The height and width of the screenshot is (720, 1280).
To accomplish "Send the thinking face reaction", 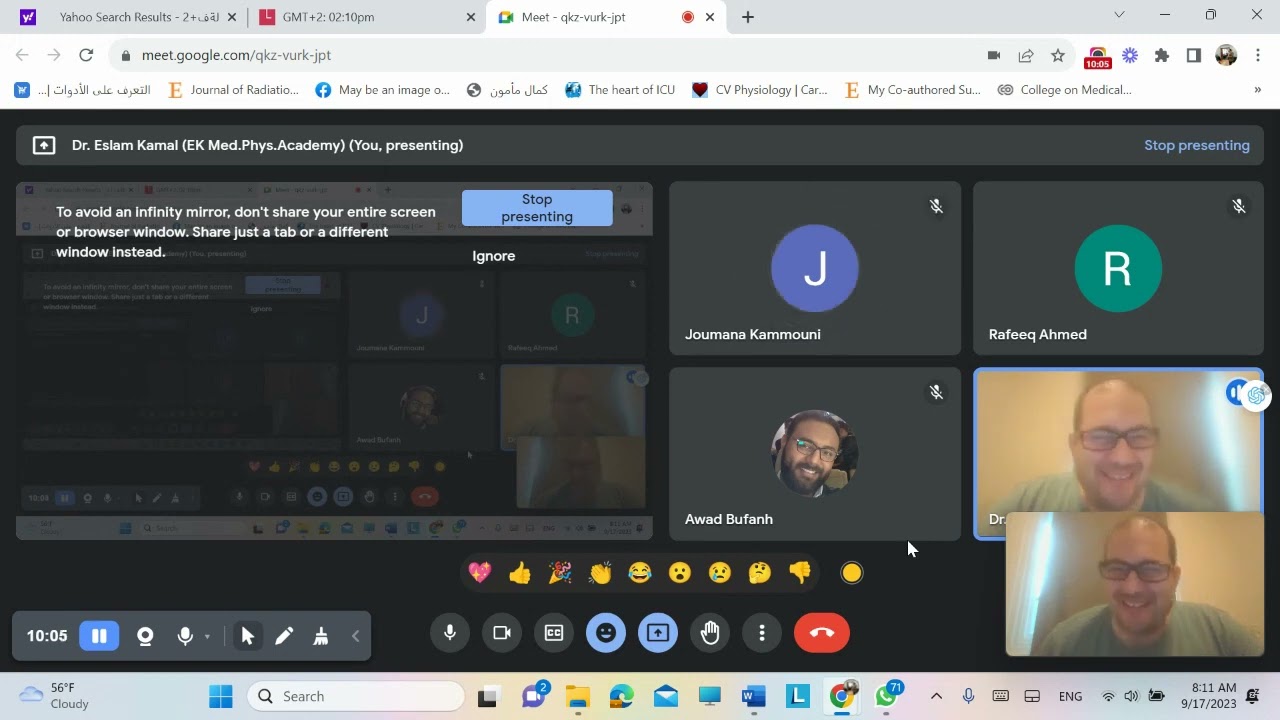I will pos(760,573).
